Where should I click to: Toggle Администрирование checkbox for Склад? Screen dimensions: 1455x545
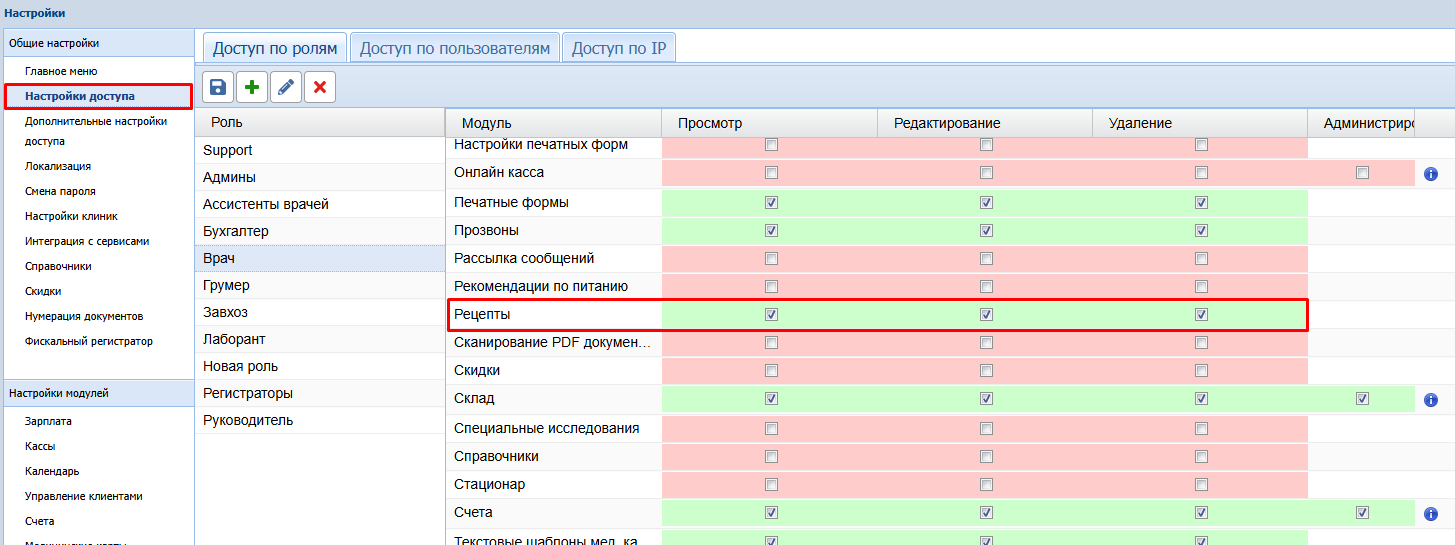coord(1362,399)
